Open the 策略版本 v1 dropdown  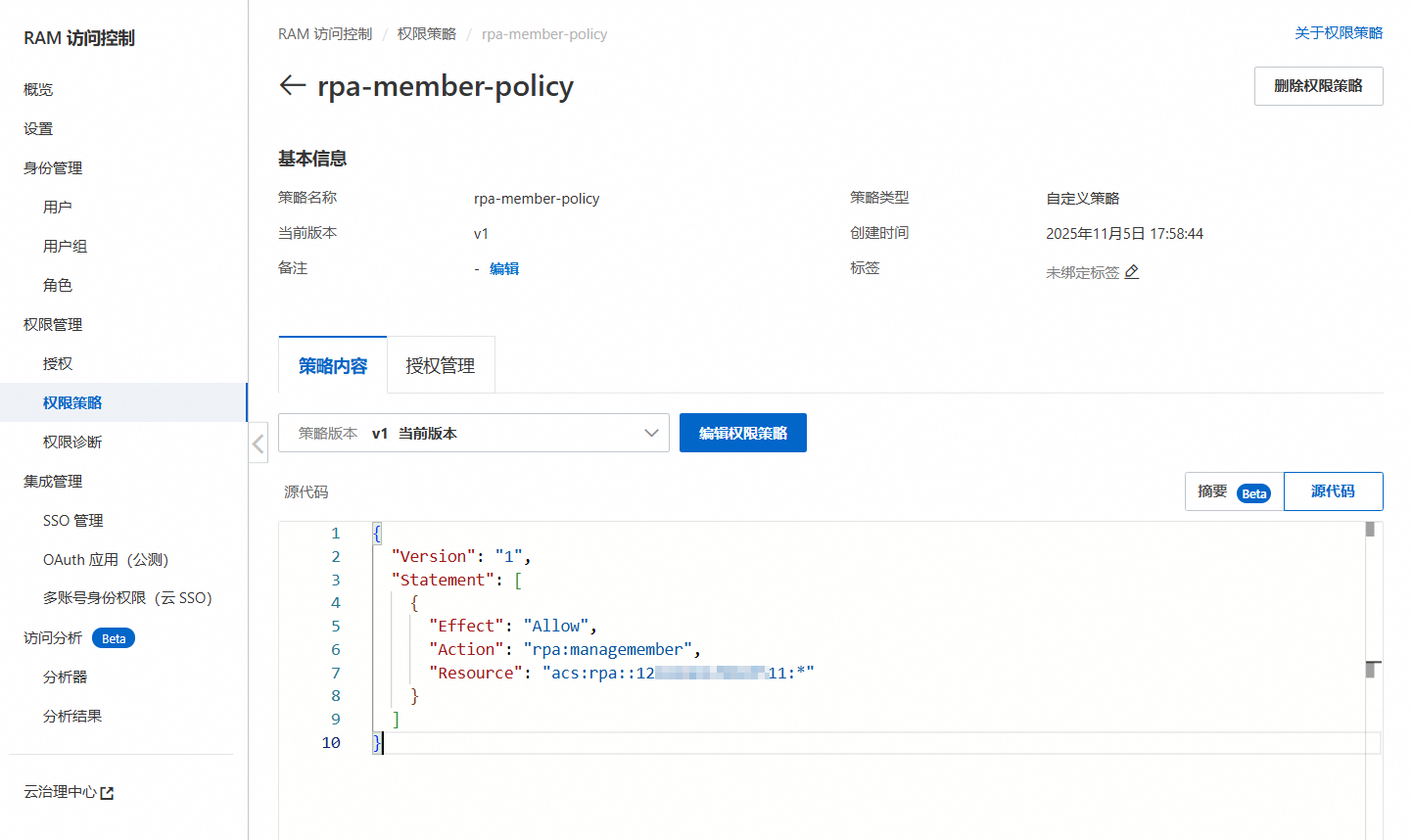[474, 433]
